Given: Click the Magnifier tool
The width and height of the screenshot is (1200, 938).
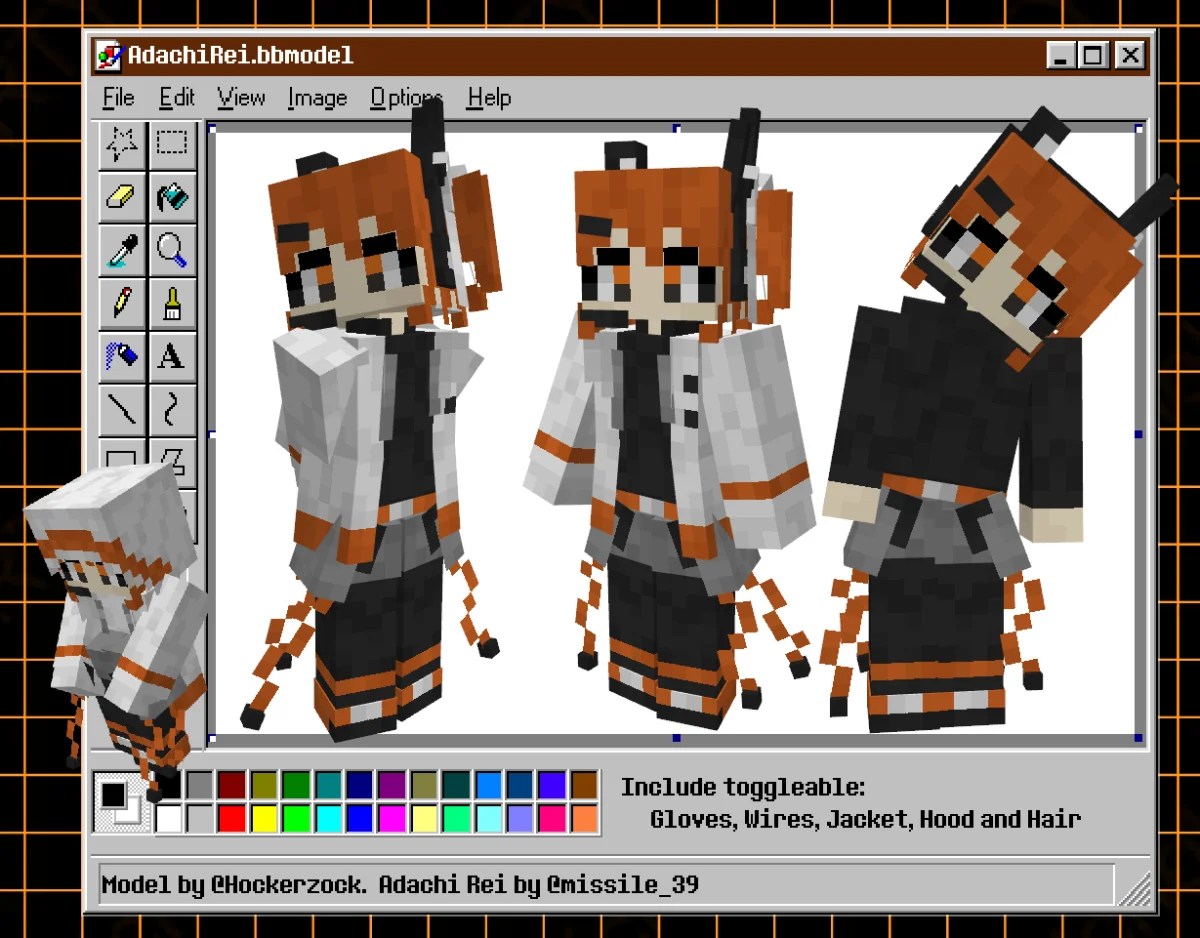Looking at the screenshot, I should pyautogui.click(x=172, y=250).
